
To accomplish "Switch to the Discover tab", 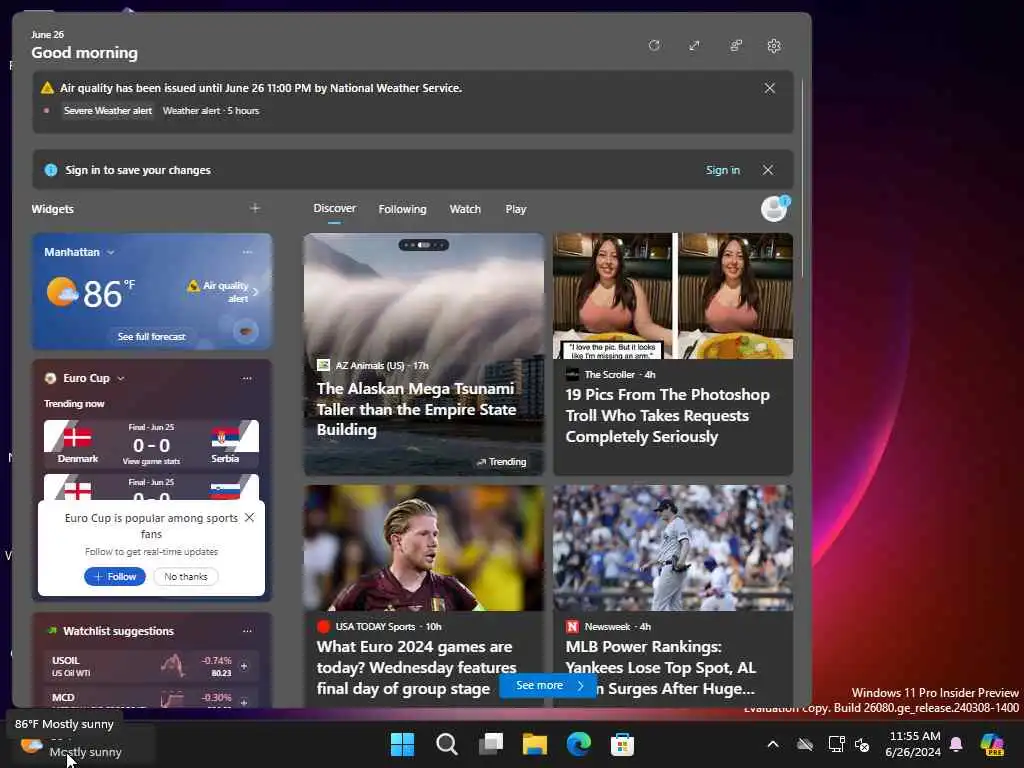I will click(334, 208).
